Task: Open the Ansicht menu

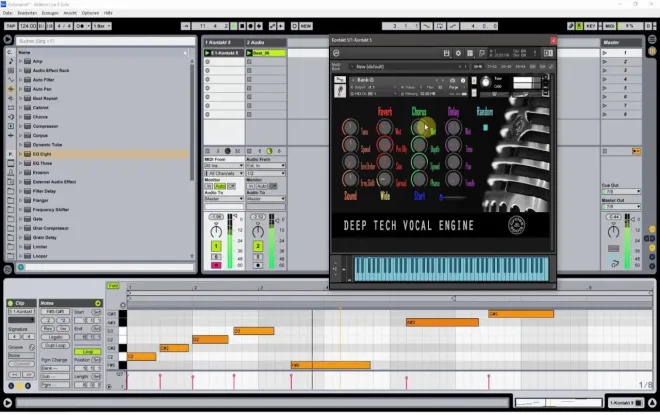Action: [x=70, y=13]
